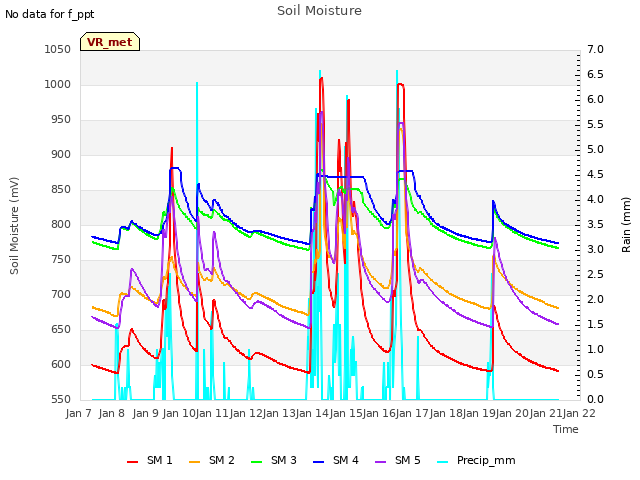Click the 5.5 rain-axis tick label
Viewport: 640px width, 480px height.
pyautogui.click(x=596, y=124)
